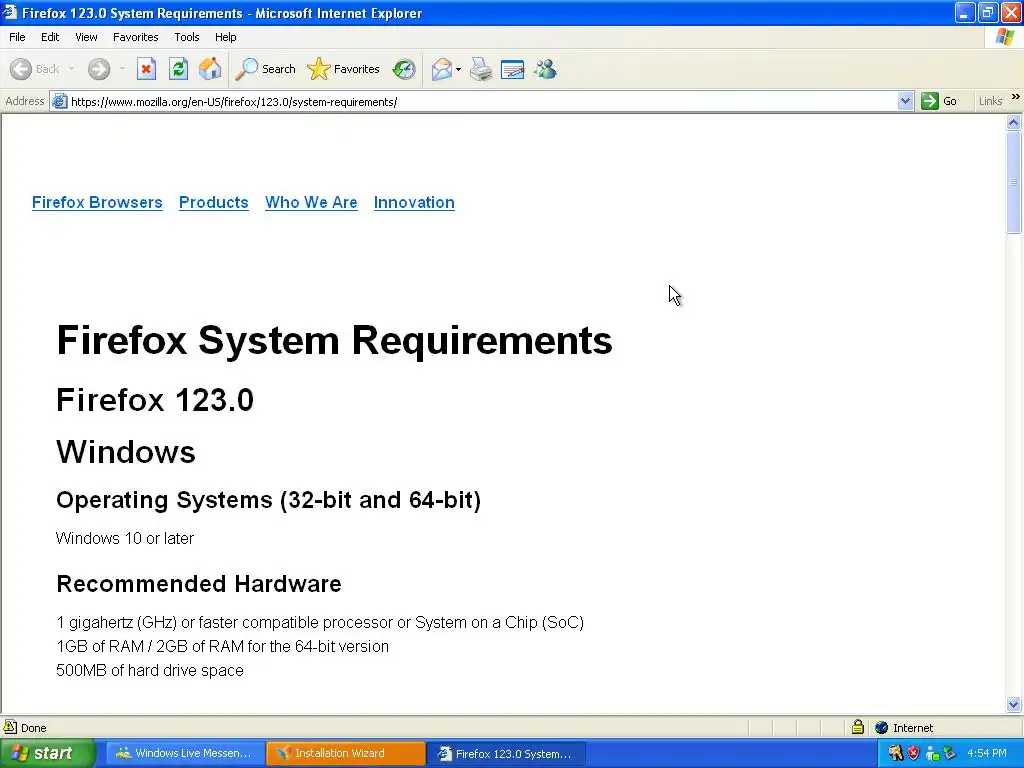Switch to Windows Live Messenger taskbar button
This screenshot has width=1024, height=768.
184,754
